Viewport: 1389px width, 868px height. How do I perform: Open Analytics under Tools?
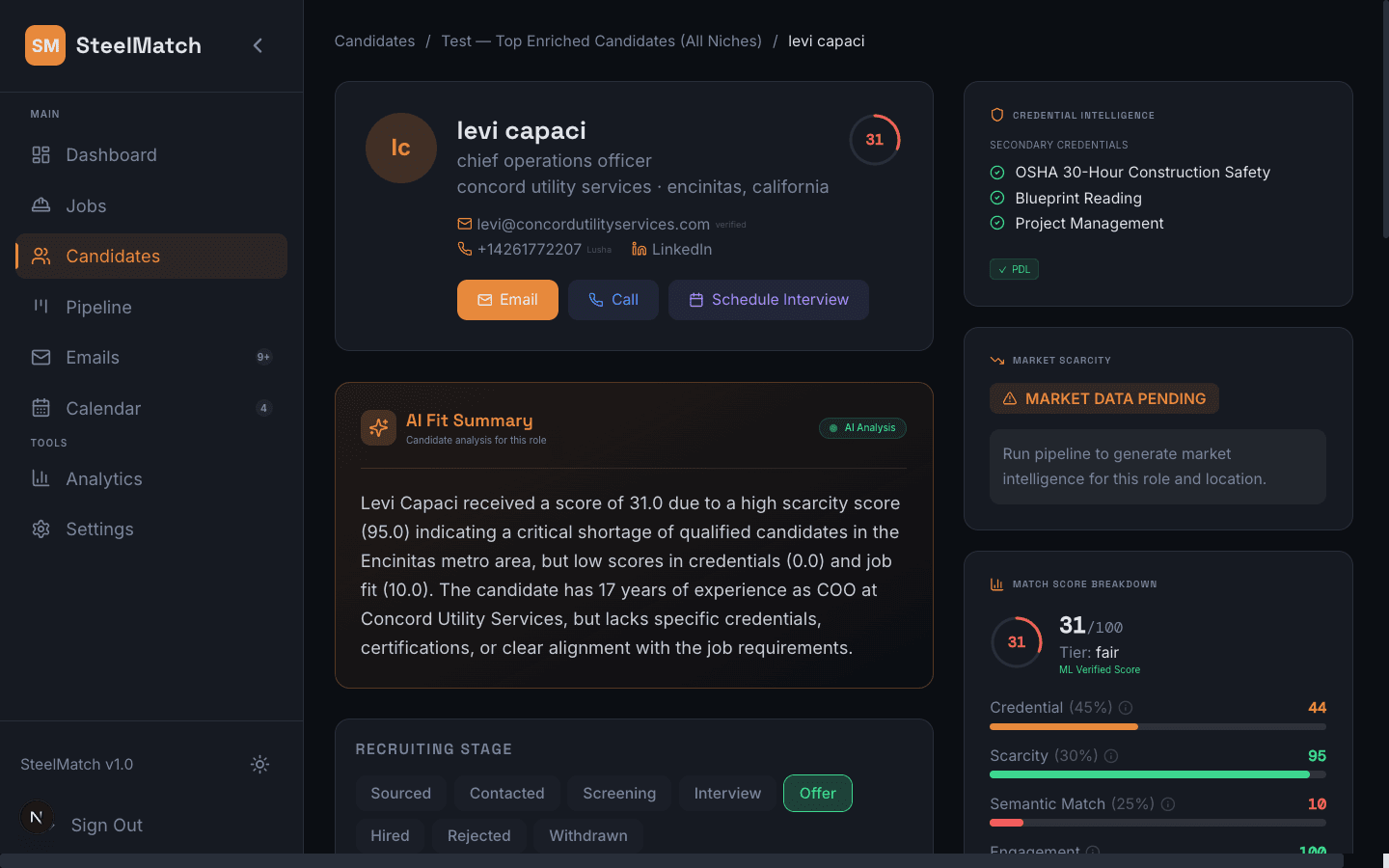click(x=103, y=478)
